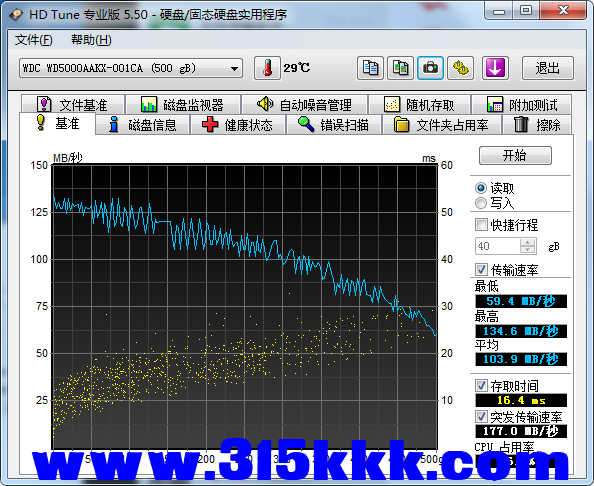Toggle the 存取时间 checkbox
Image resolution: width=594 pixels, height=486 pixels.
coord(481,386)
